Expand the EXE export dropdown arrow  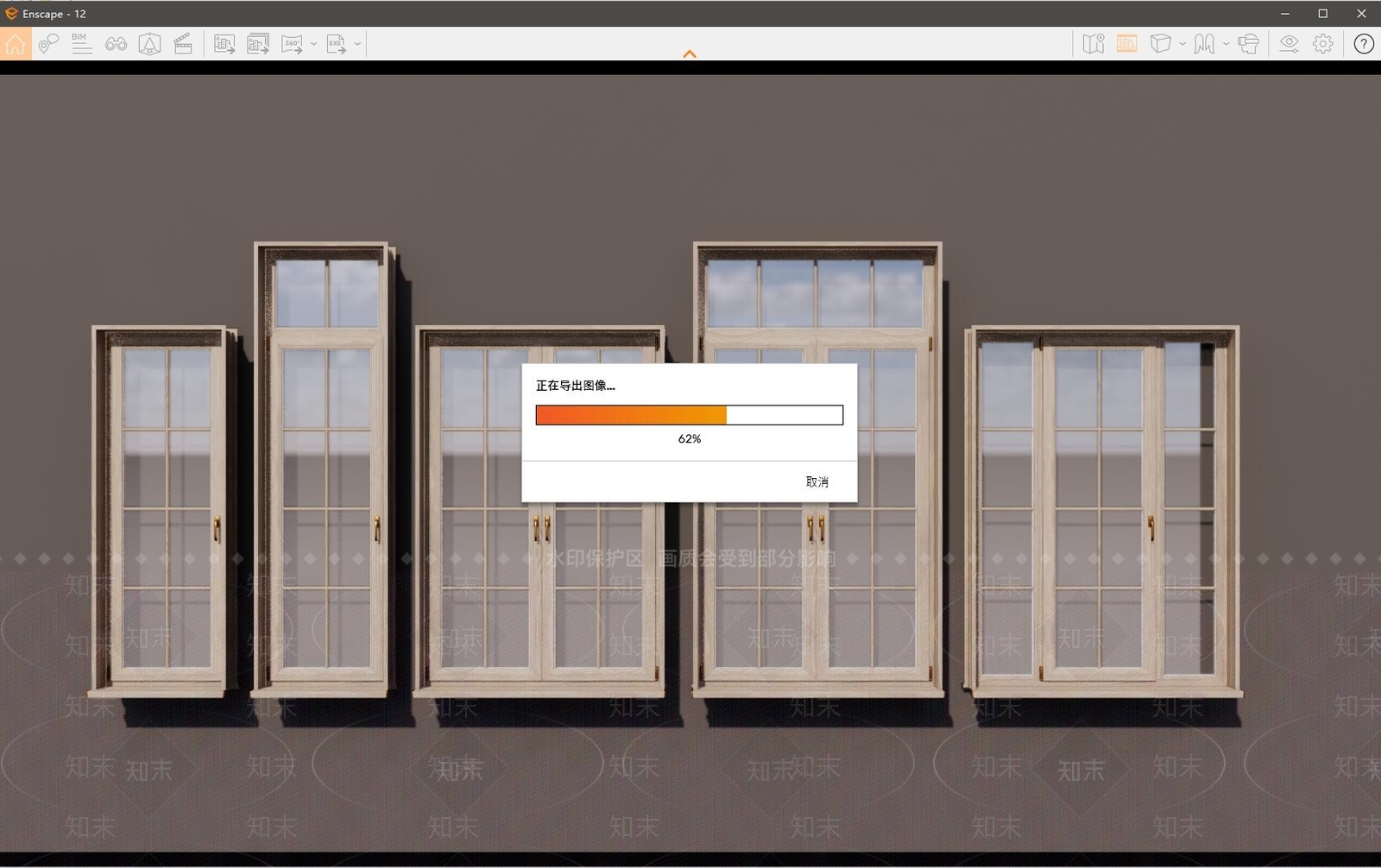(357, 43)
